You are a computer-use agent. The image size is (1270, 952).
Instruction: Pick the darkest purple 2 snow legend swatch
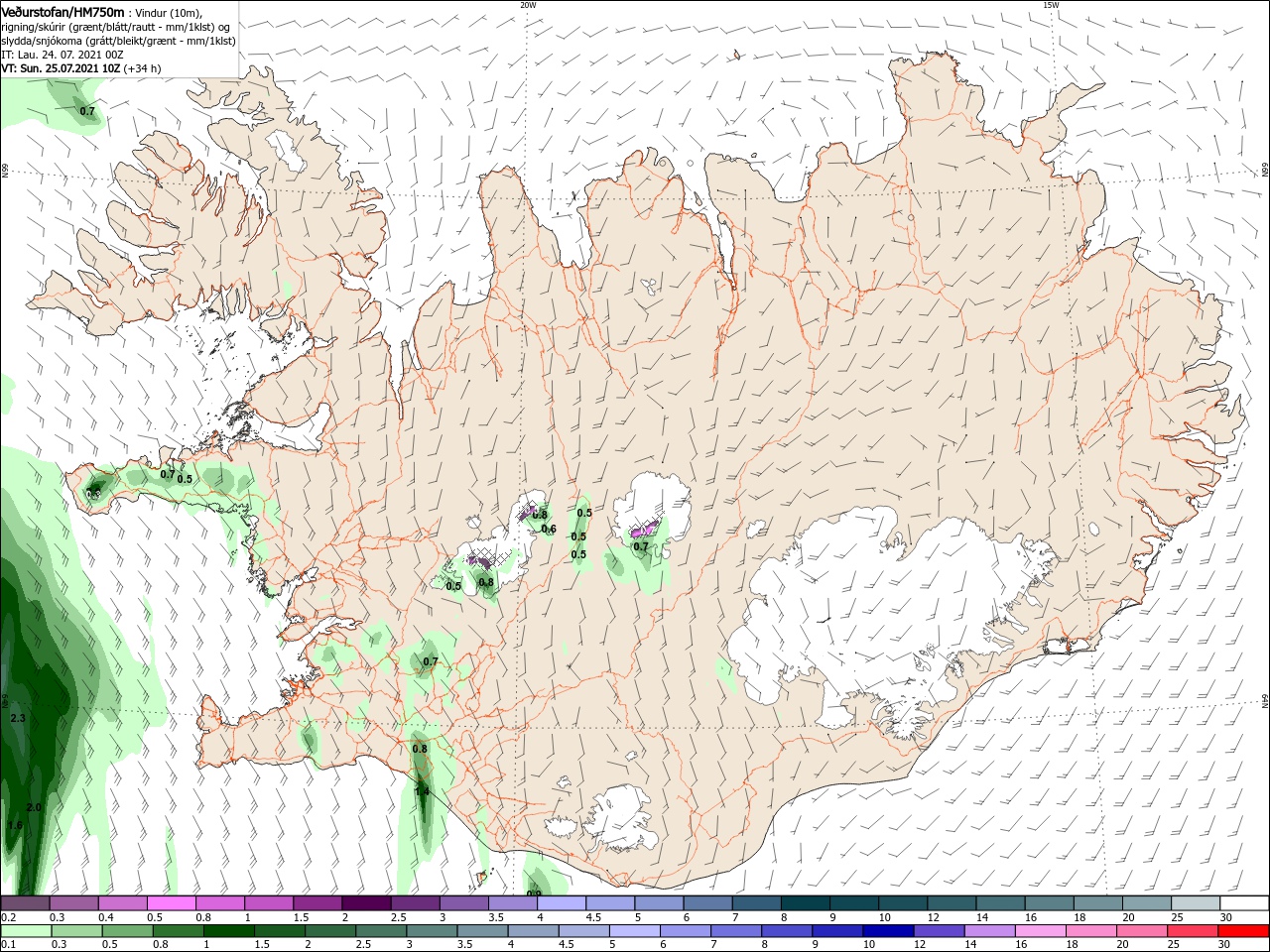point(366,903)
